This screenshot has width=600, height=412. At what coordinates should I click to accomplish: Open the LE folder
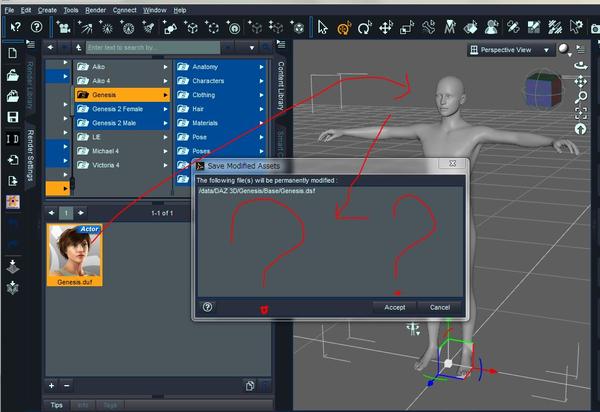[122, 137]
